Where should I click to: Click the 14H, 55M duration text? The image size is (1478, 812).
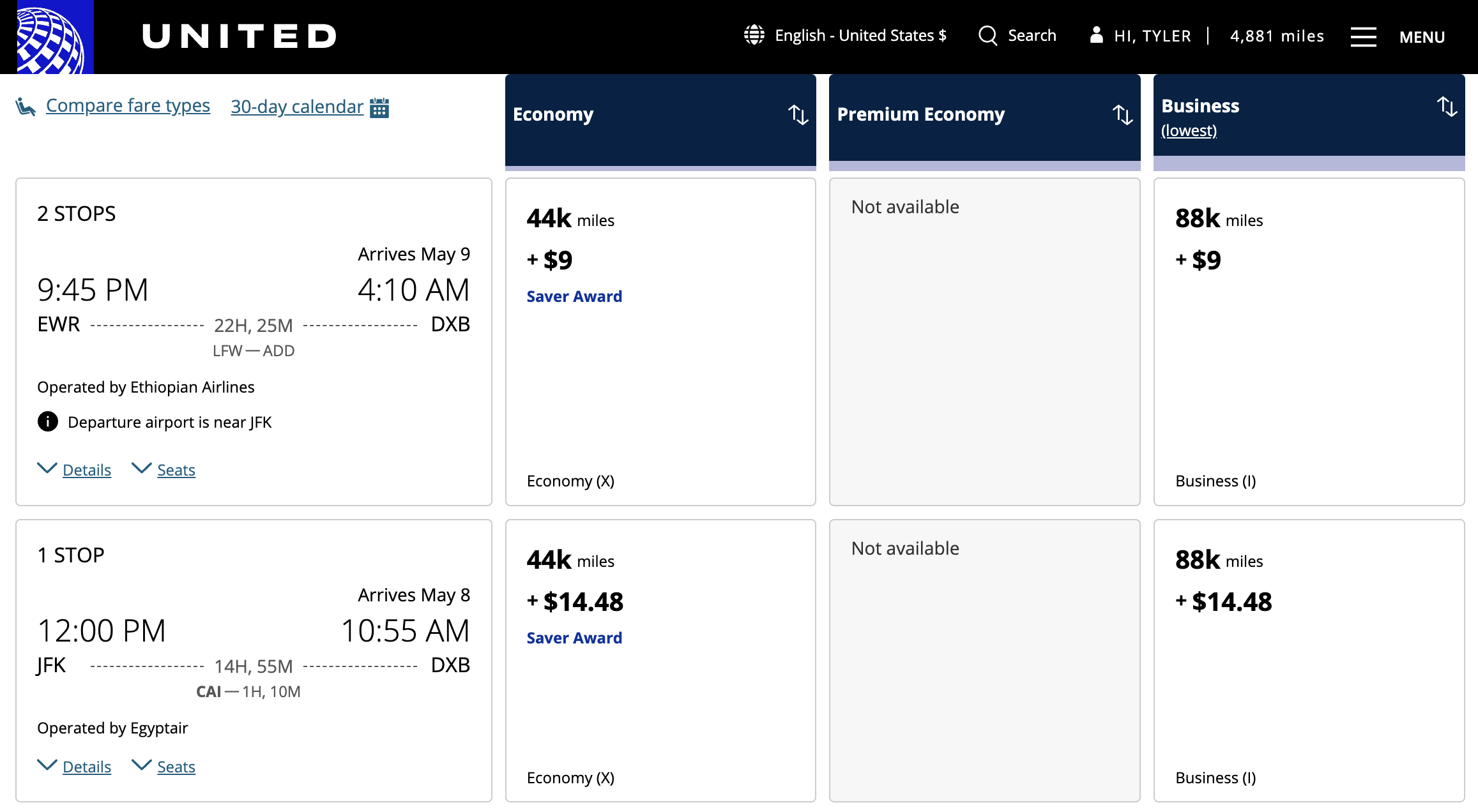point(254,666)
